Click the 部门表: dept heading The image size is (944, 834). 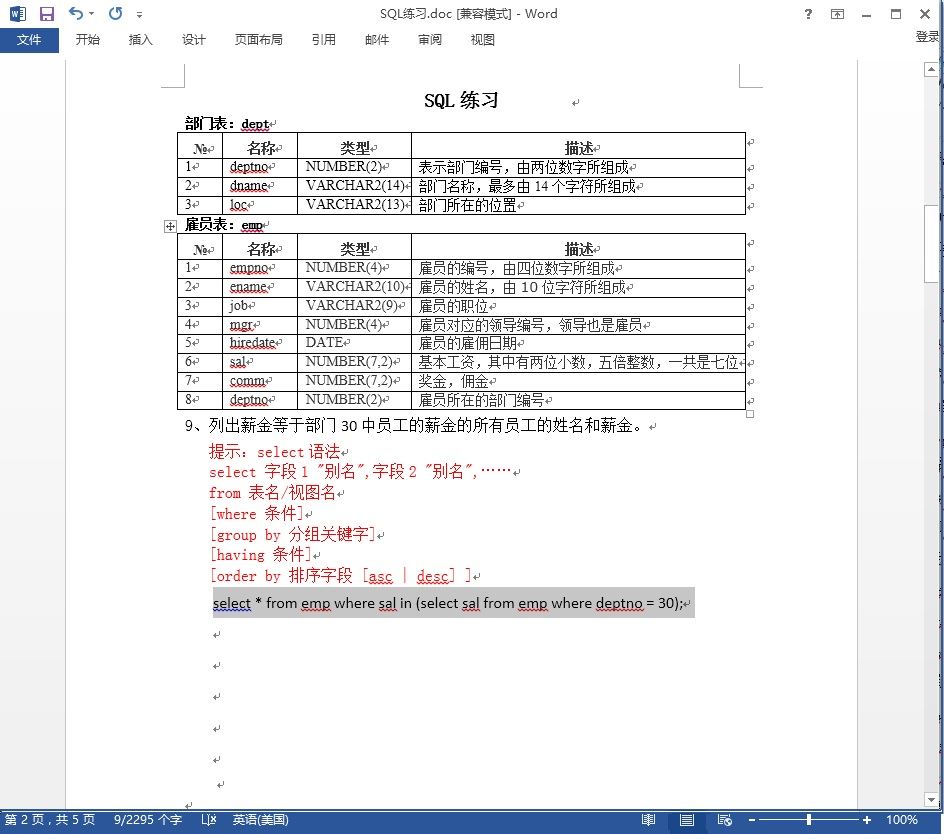tap(226, 124)
